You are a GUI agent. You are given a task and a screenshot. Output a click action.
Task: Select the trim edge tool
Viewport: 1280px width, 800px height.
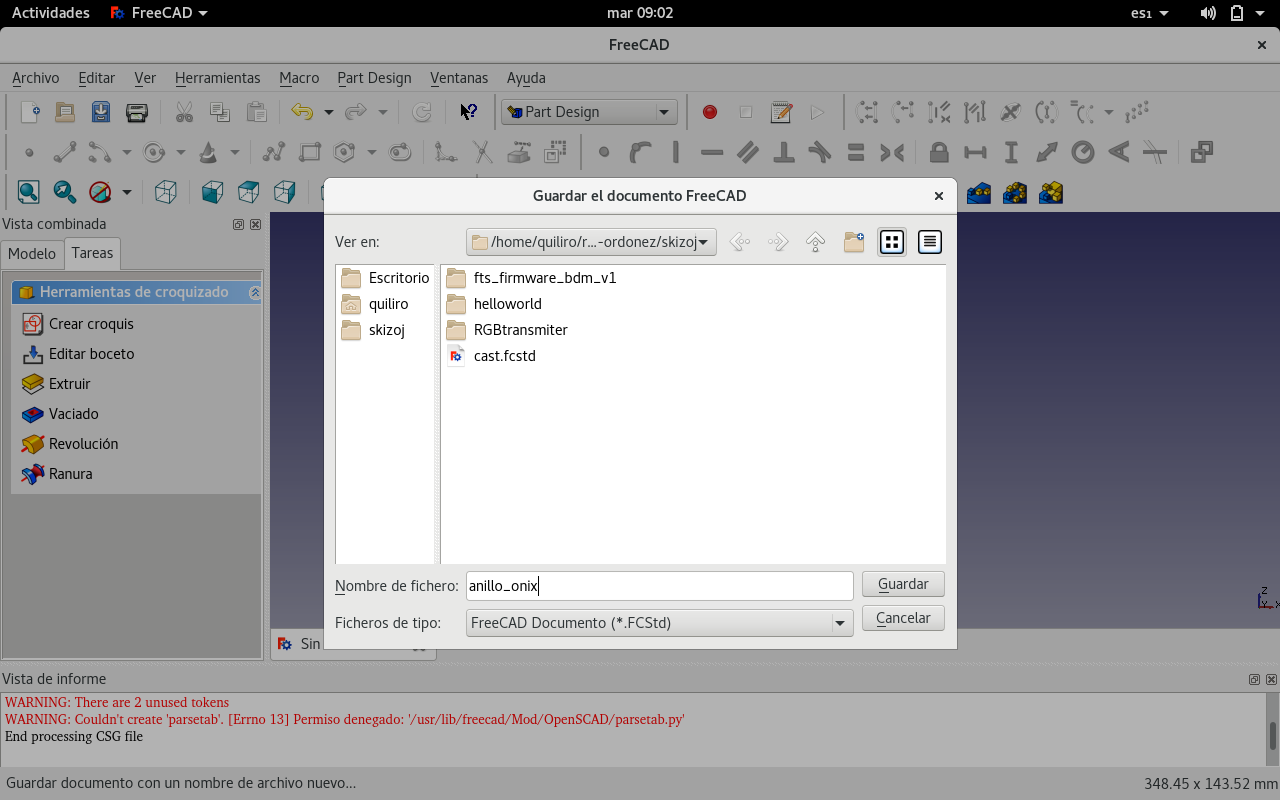[x=482, y=153]
